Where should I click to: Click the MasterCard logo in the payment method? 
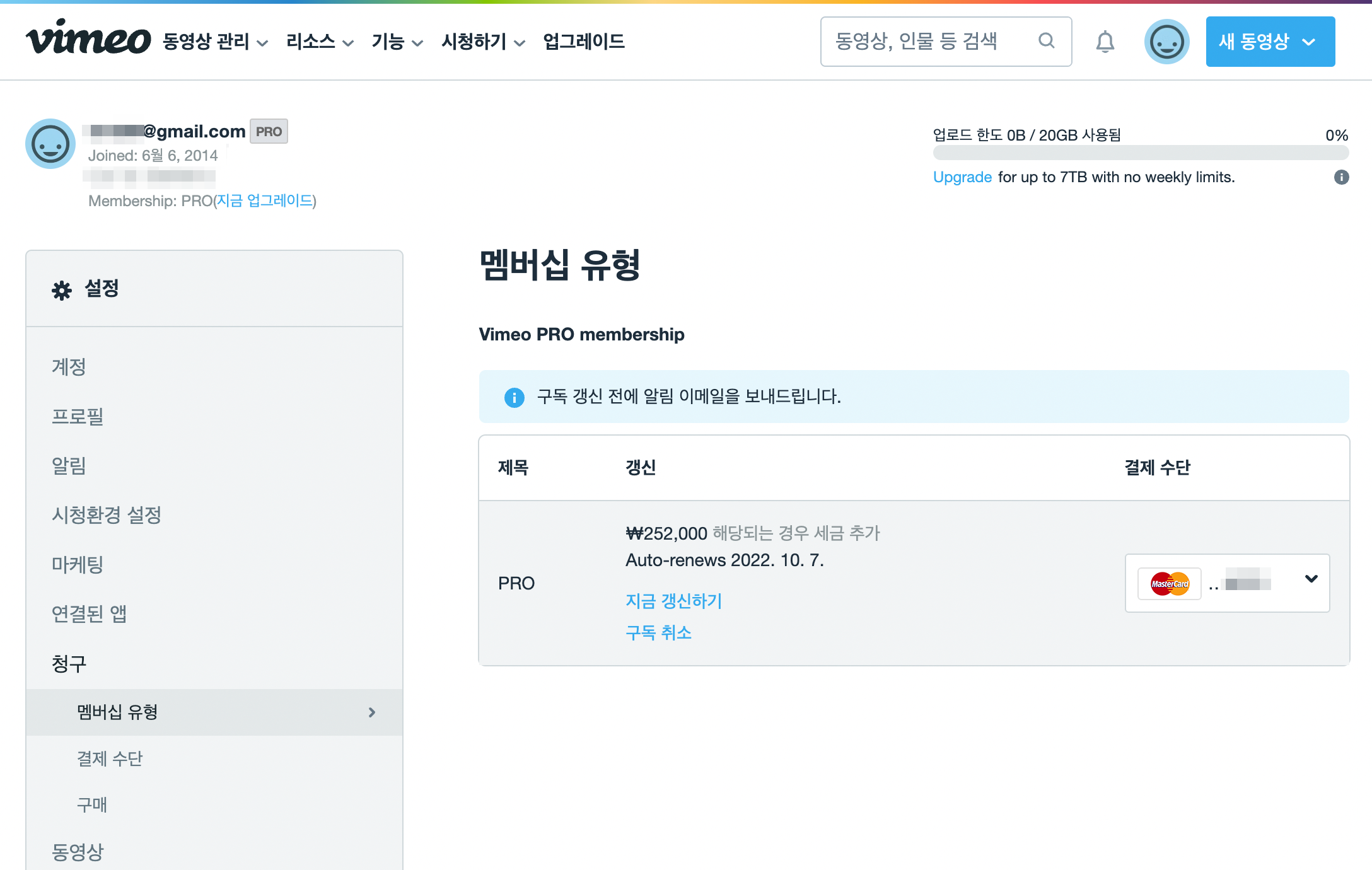pyautogui.click(x=1170, y=584)
